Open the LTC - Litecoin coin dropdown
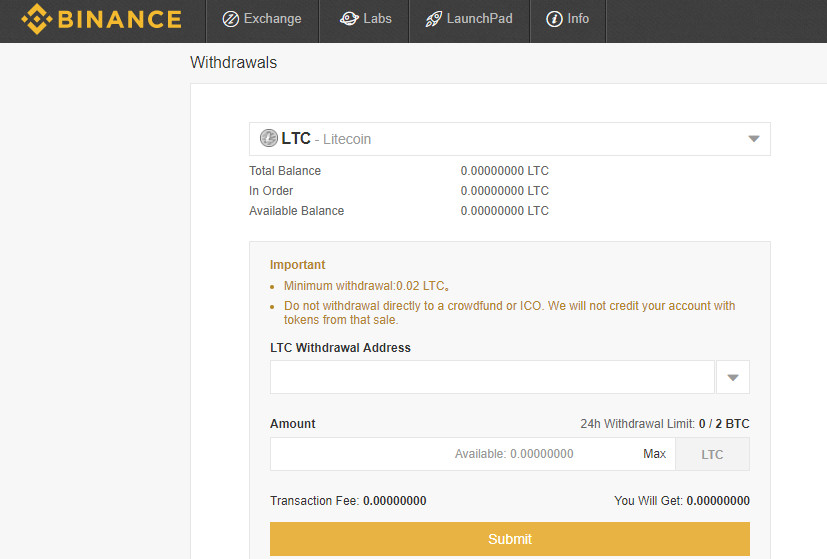827x559 pixels. (509, 139)
